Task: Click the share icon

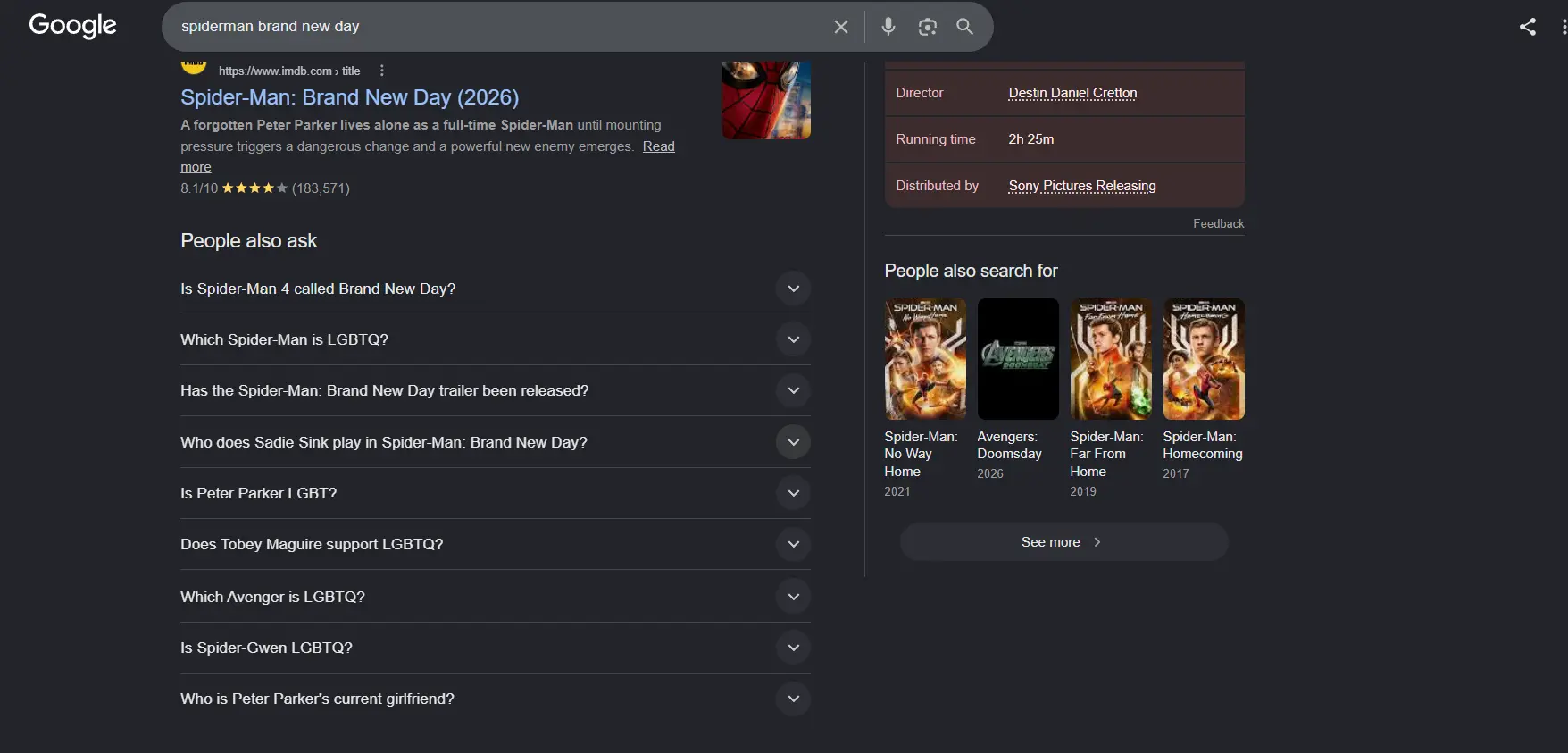Action: click(1528, 27)
